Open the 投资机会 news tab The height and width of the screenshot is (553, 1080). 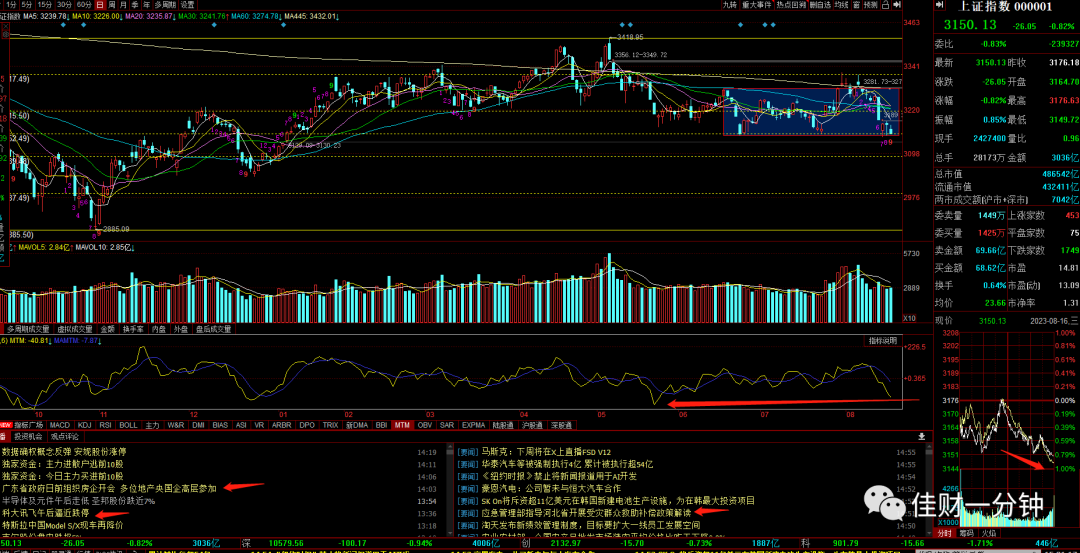[x=28, y=437]
